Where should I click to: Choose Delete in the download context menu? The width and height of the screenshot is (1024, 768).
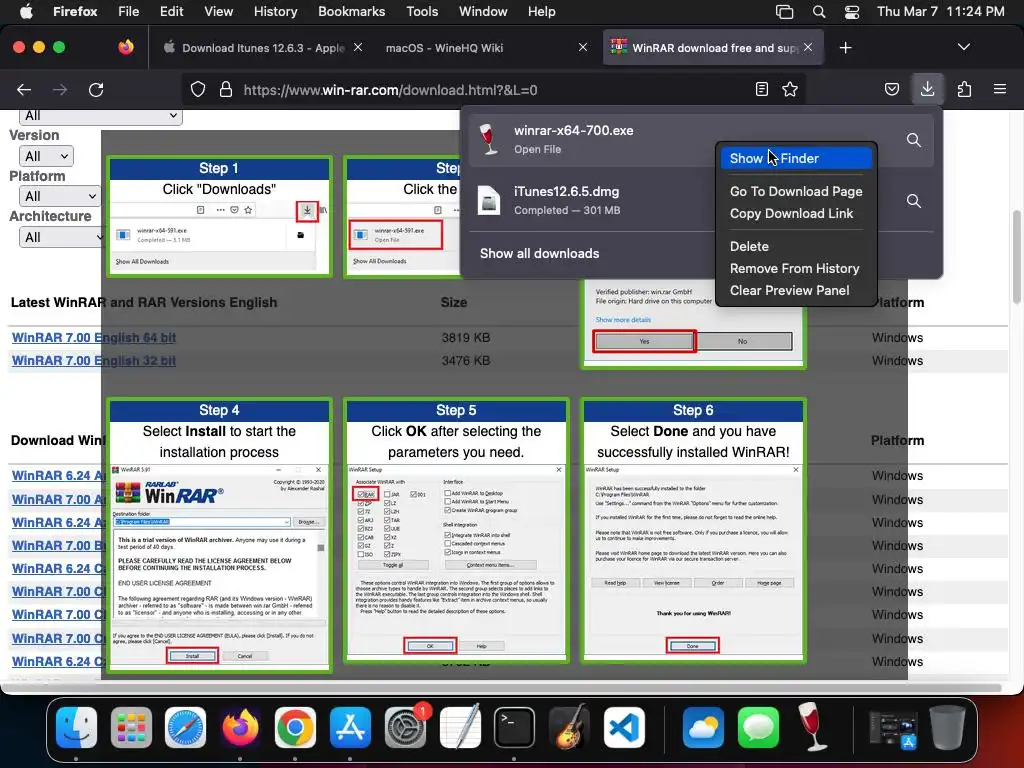[x=796, y=246]
